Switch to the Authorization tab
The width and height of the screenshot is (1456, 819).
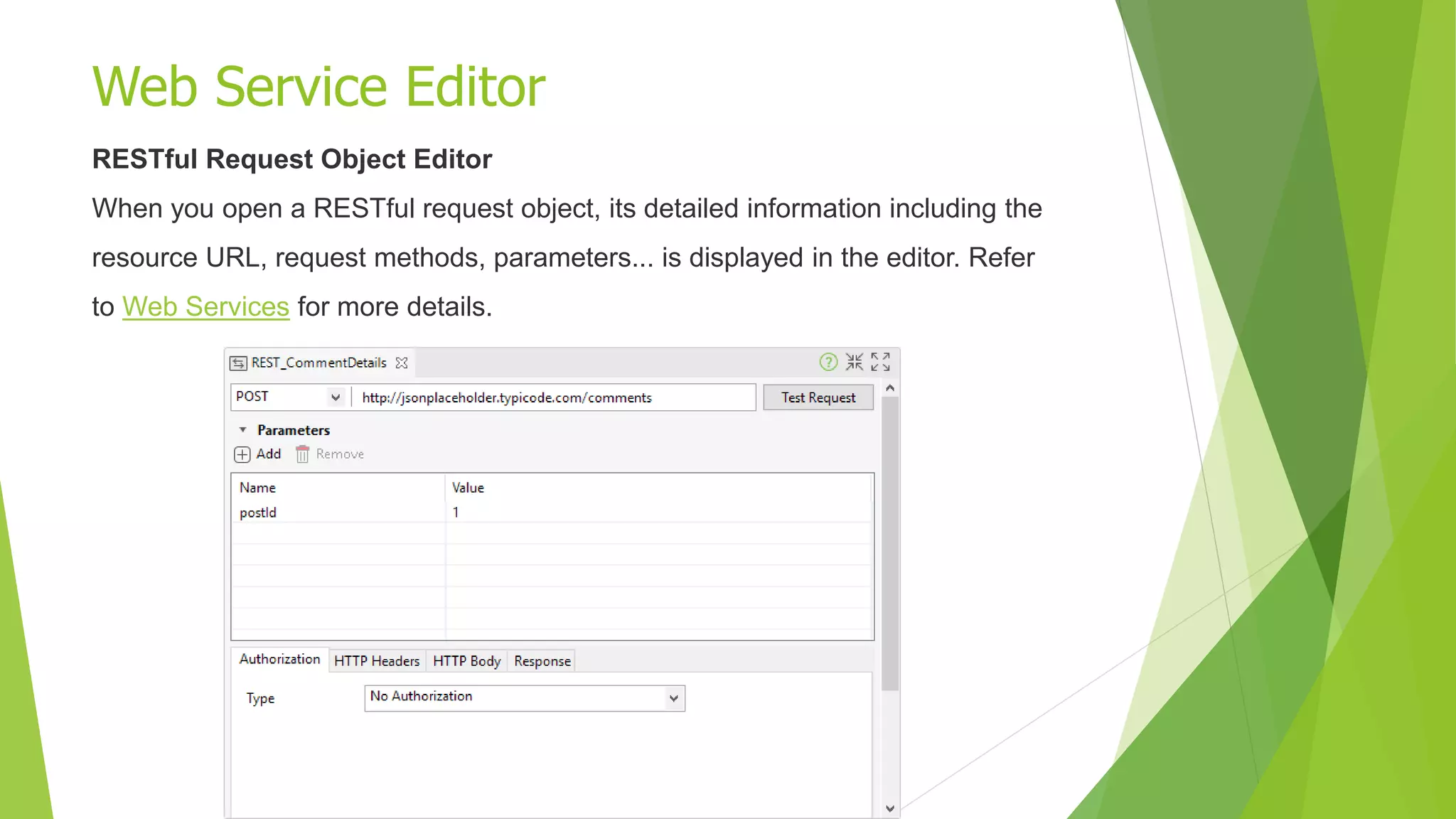[279, 659]
